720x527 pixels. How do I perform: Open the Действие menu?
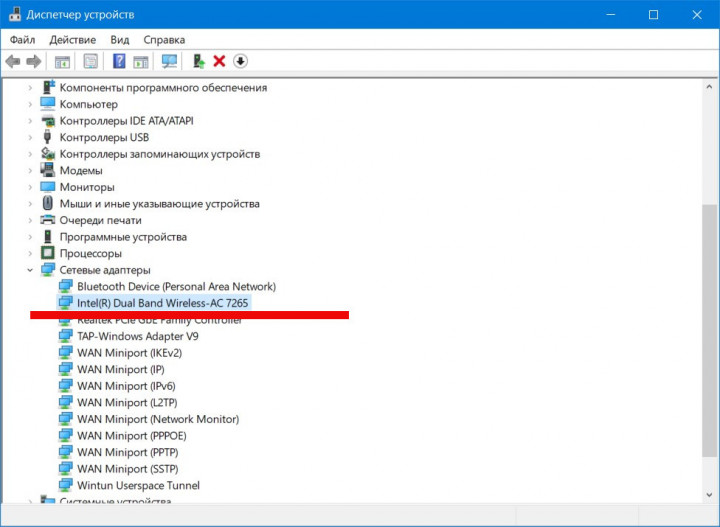(x=72, y=39)
